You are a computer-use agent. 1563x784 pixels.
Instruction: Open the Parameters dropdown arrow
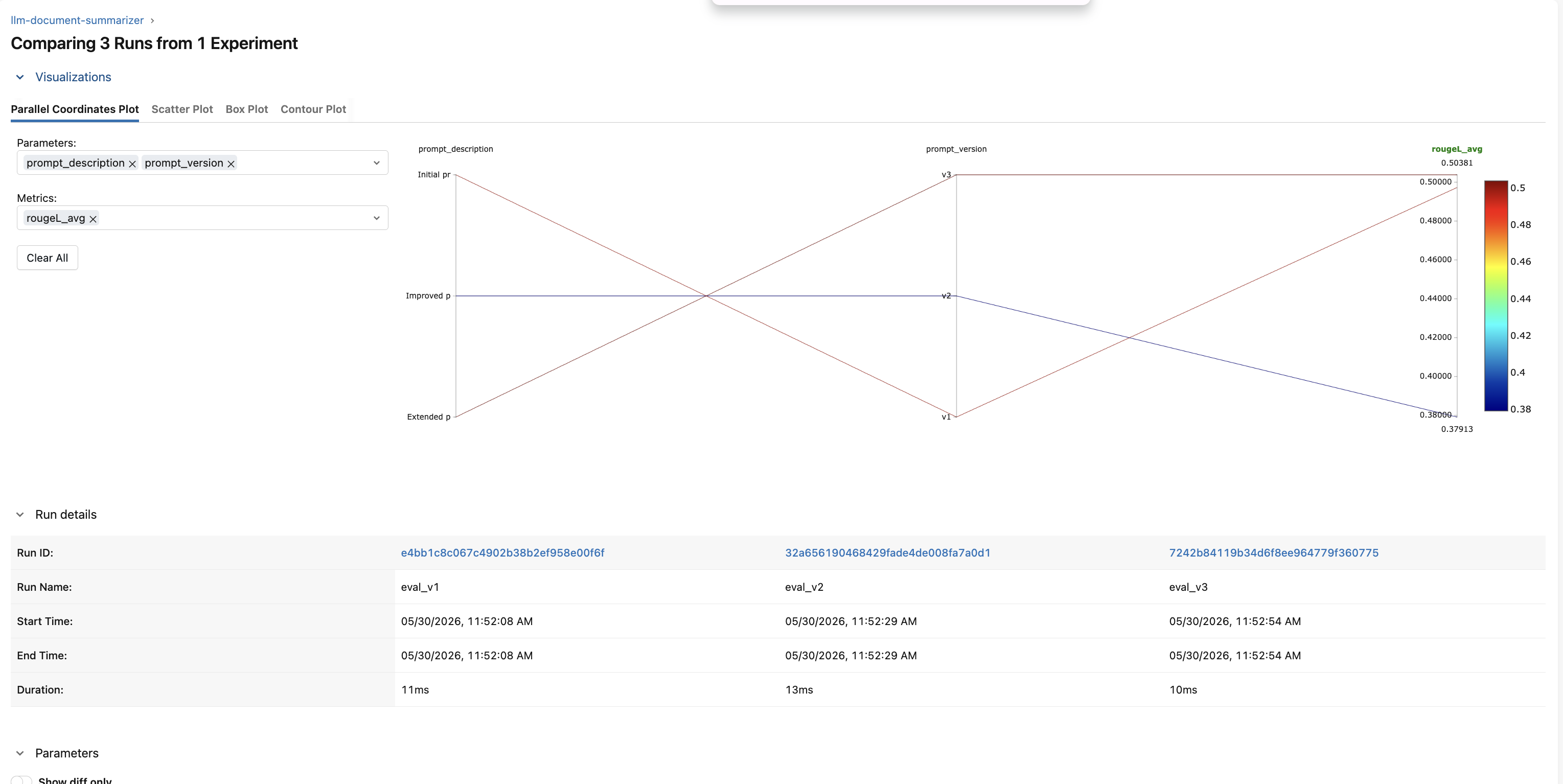pos(376,163)
